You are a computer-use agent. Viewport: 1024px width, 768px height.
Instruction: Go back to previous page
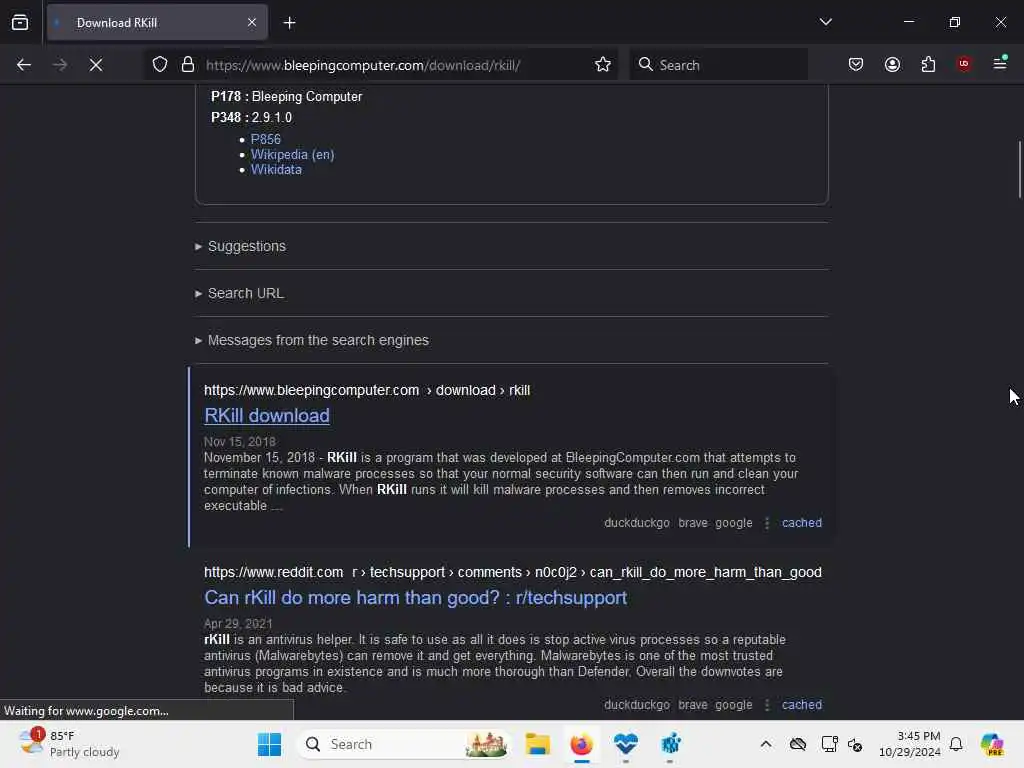click(24, 65)
